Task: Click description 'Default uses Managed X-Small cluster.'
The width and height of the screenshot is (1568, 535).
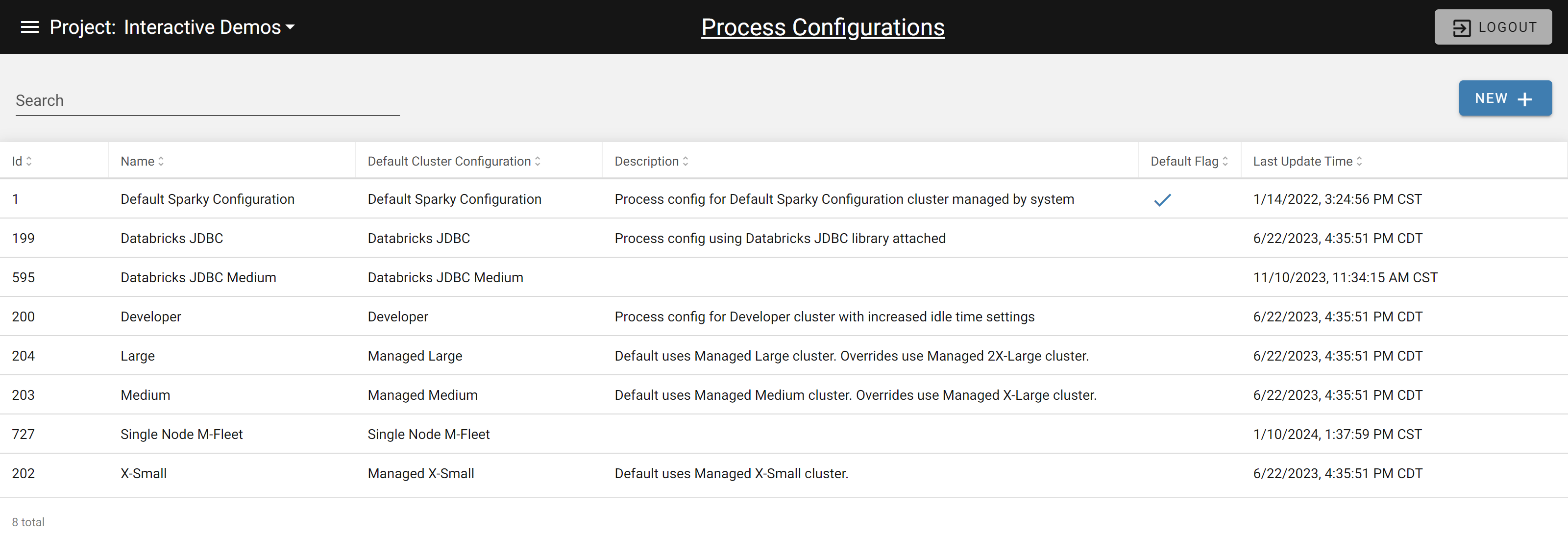Action: tap(732, 474)
